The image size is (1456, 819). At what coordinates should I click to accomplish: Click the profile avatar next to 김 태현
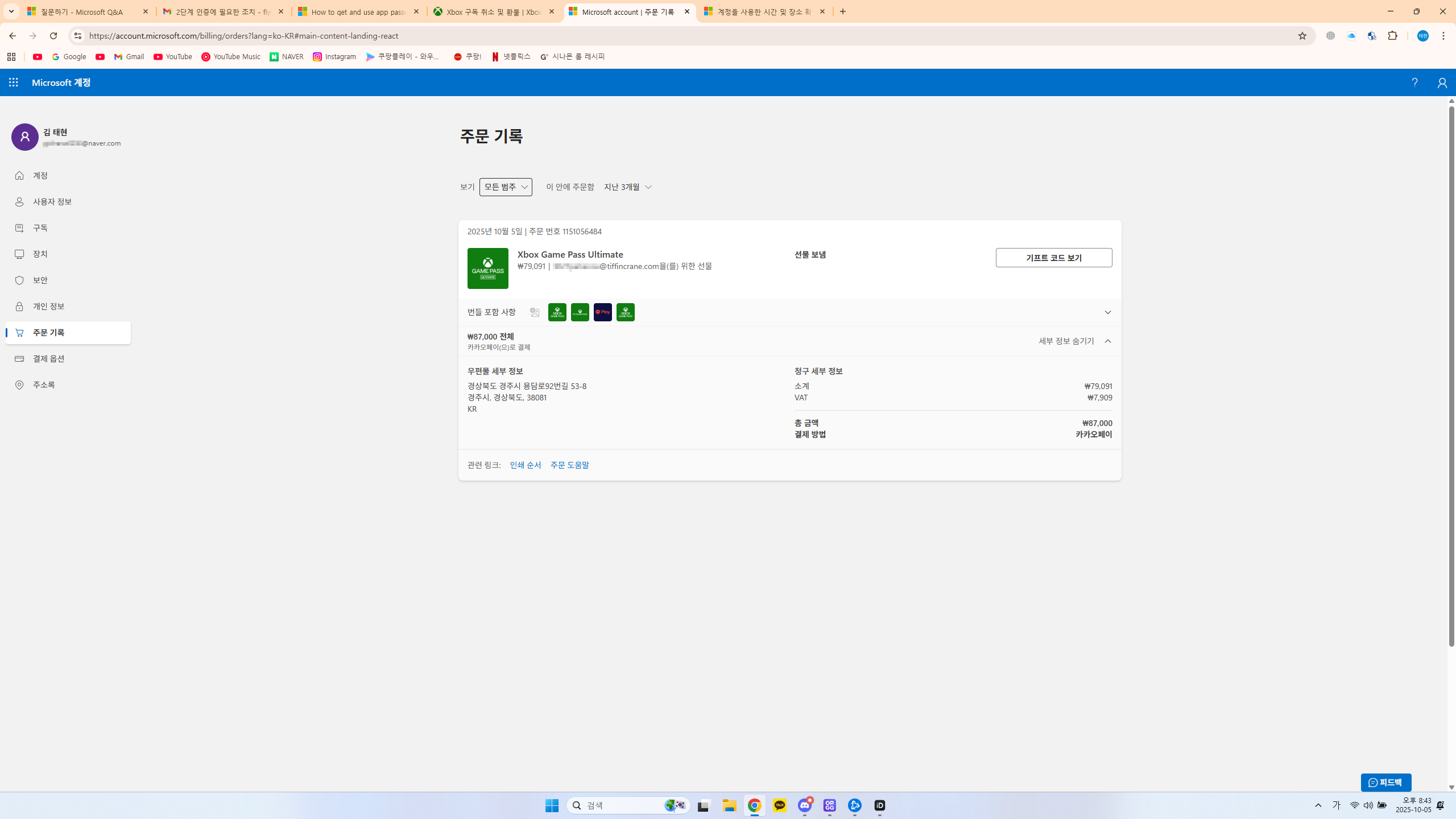25,137
